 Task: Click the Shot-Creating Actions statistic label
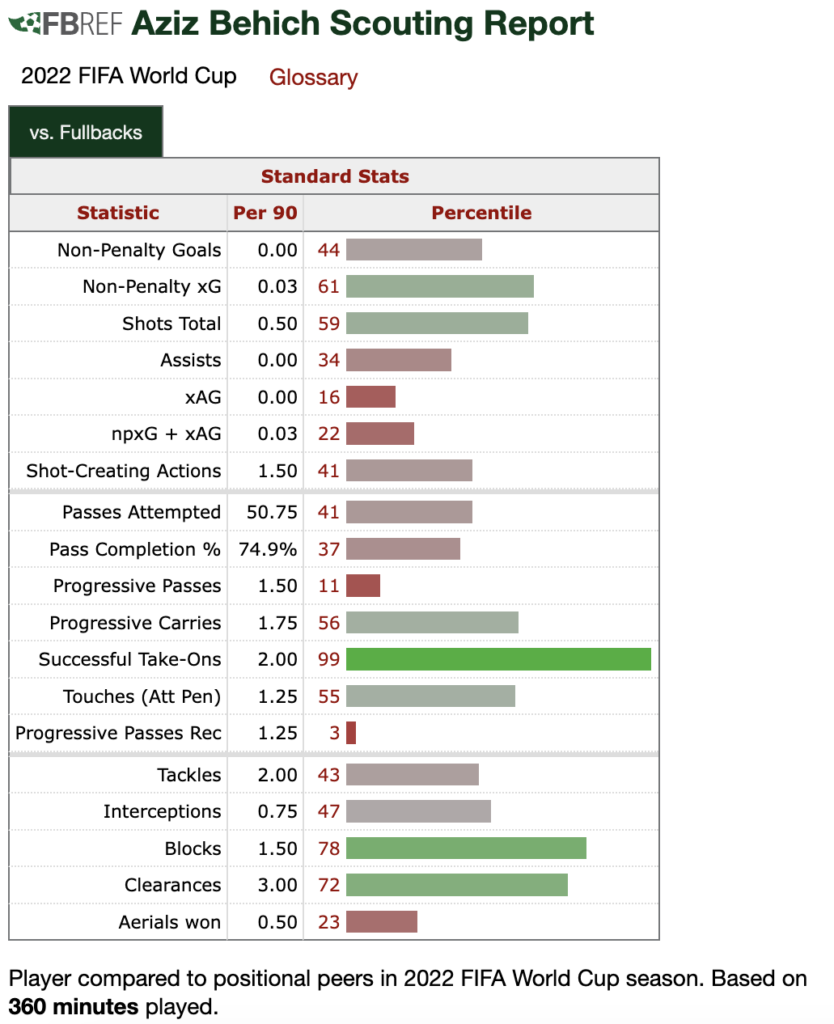(124, 471)
